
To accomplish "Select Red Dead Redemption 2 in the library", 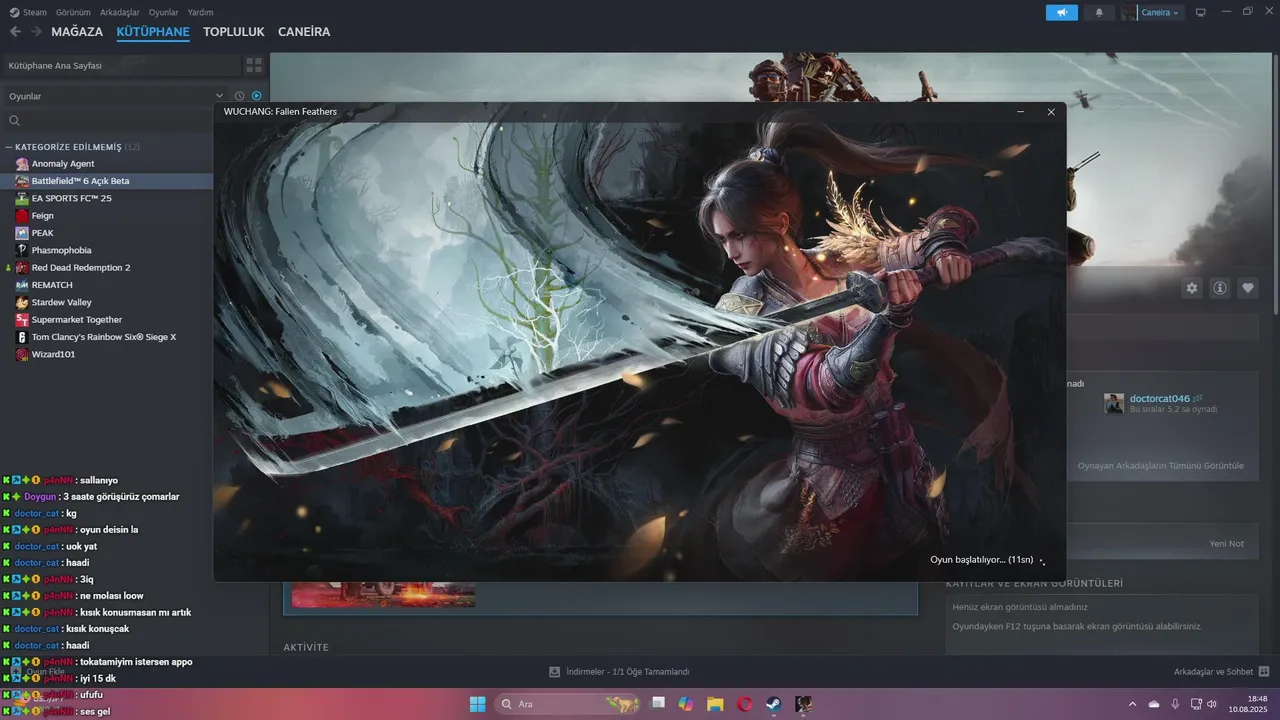I will coord(81,268).
